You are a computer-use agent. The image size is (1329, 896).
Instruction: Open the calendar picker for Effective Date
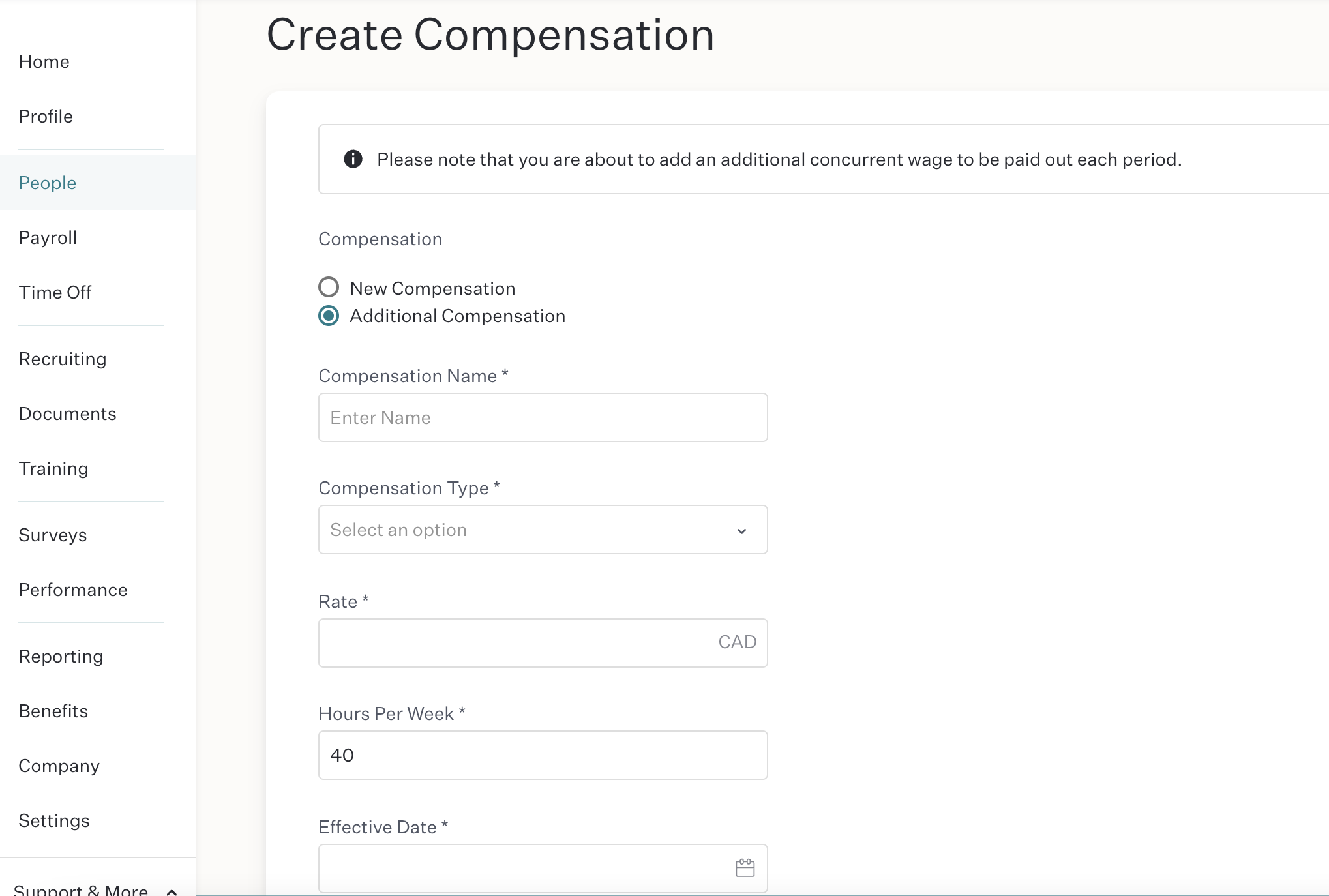[x=745, y=868]
